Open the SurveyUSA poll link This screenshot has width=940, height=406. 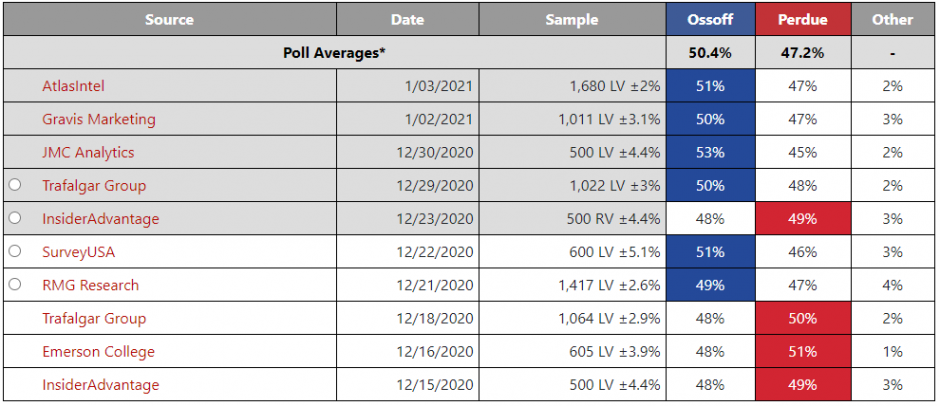coord(81,251)
